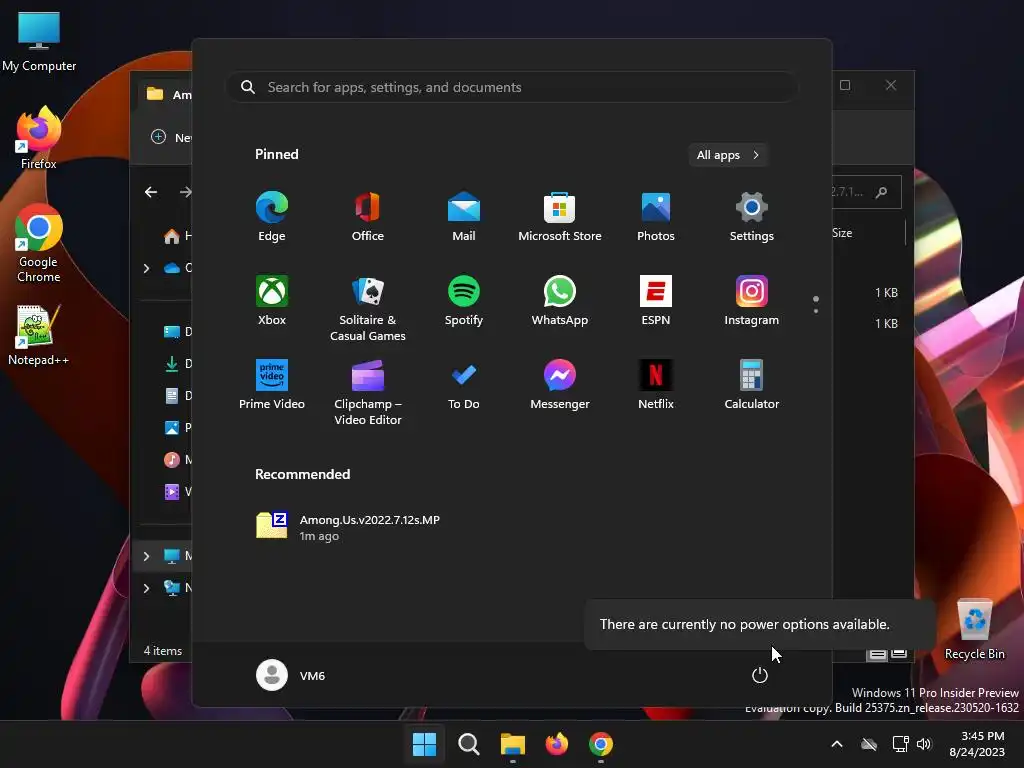Launch Office from pinned apps

[368, 216]
